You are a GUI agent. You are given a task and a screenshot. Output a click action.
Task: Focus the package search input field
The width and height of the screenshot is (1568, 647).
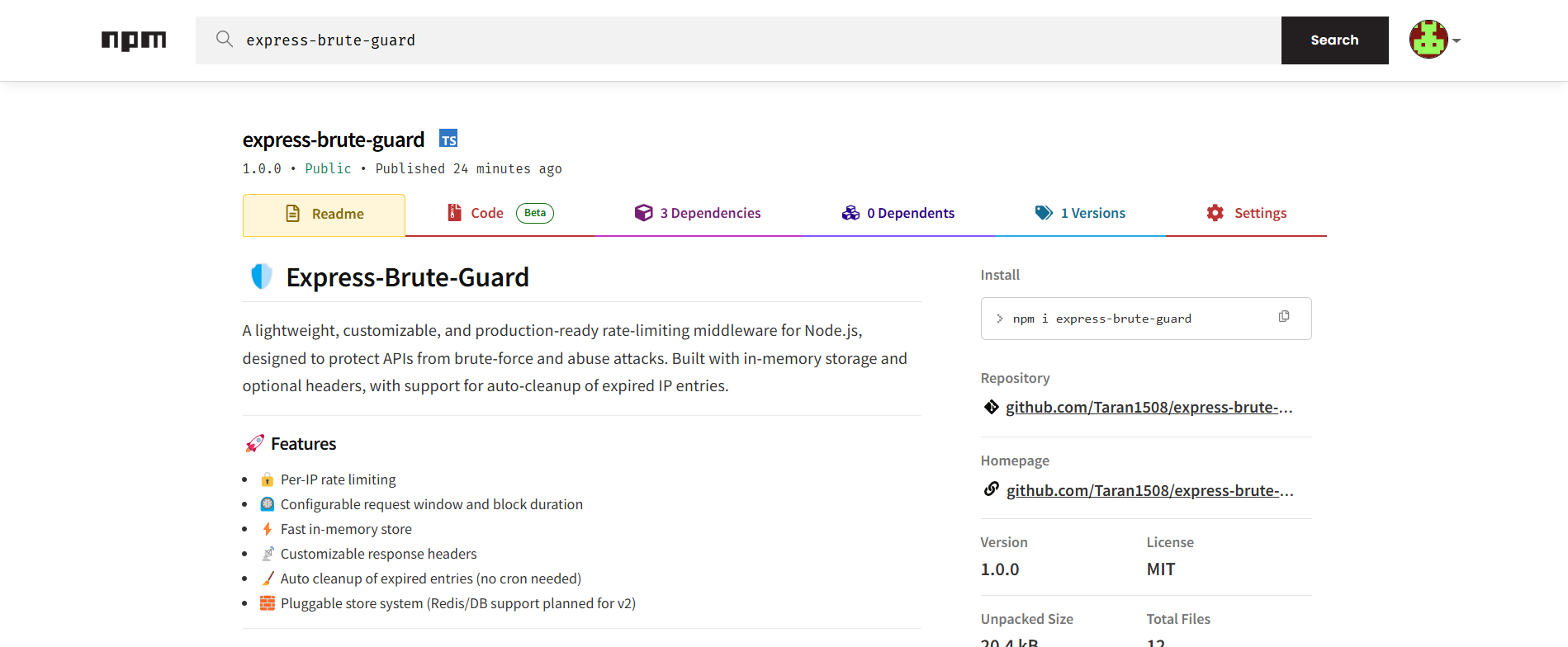[x=743, y=40]
